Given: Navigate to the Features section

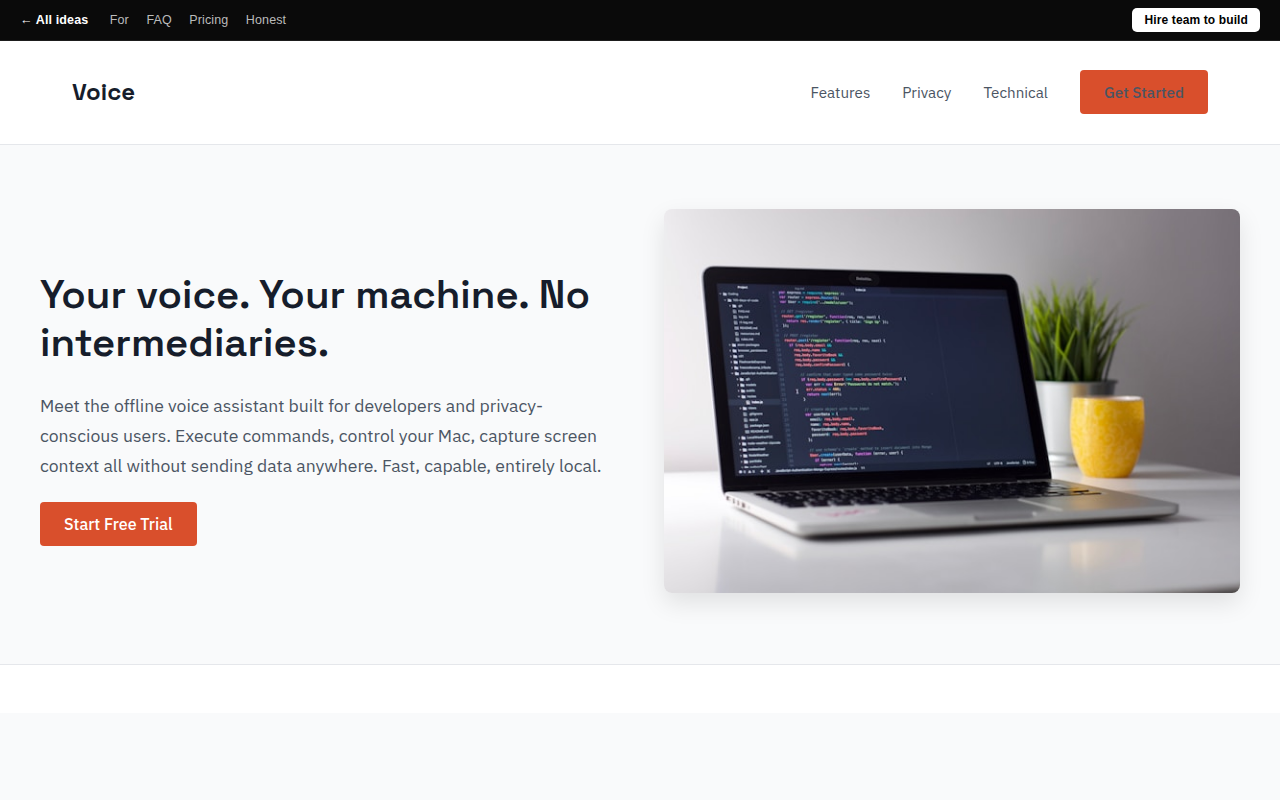Looking at the screenshot, I should coord(840,92).
